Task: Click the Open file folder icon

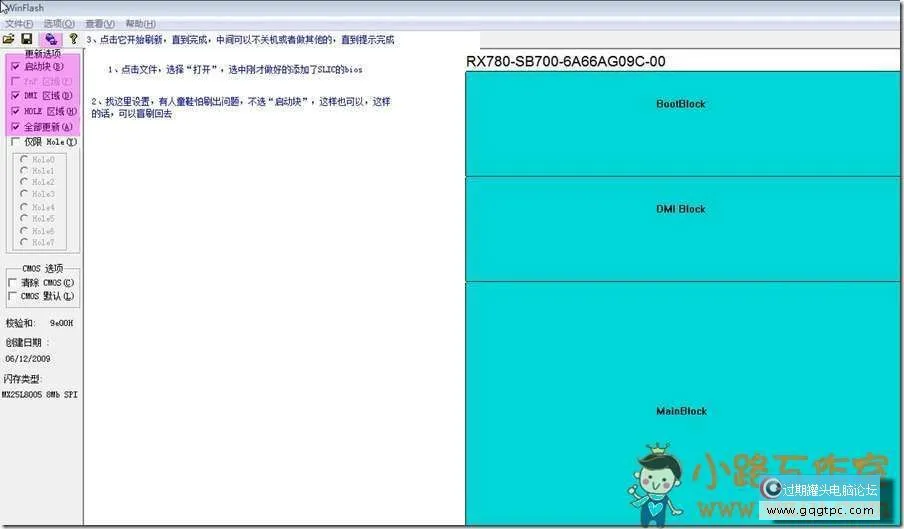Action: click(9, 39)
